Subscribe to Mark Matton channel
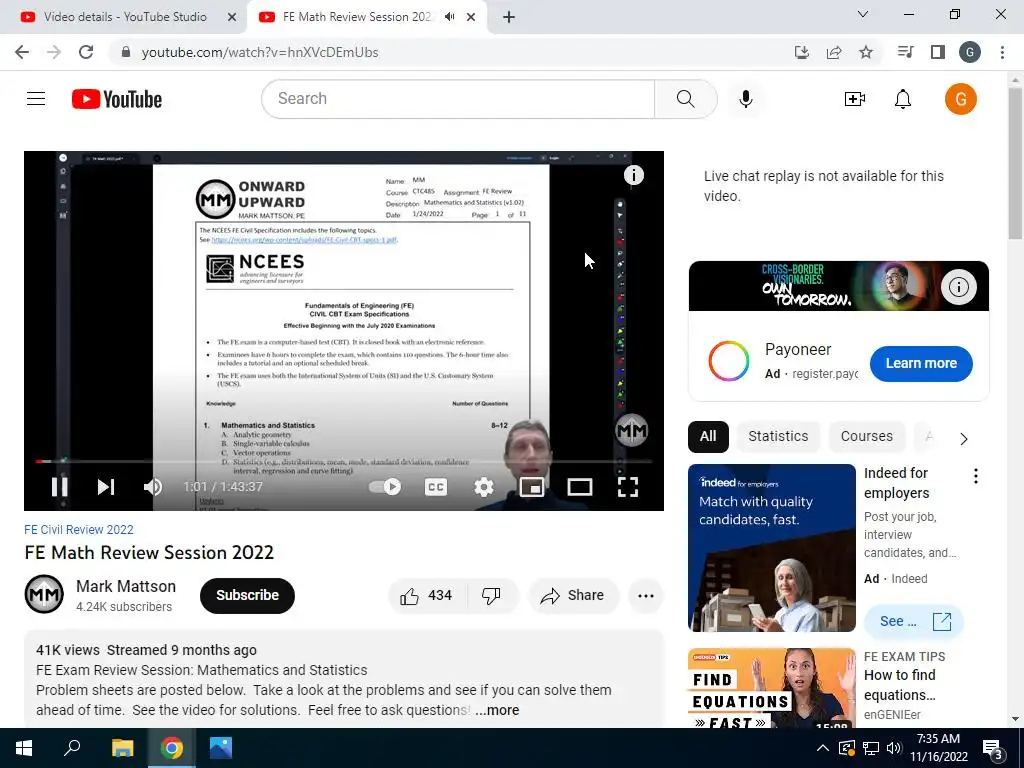Viewport: 1024px width, 768px height. 248,596
